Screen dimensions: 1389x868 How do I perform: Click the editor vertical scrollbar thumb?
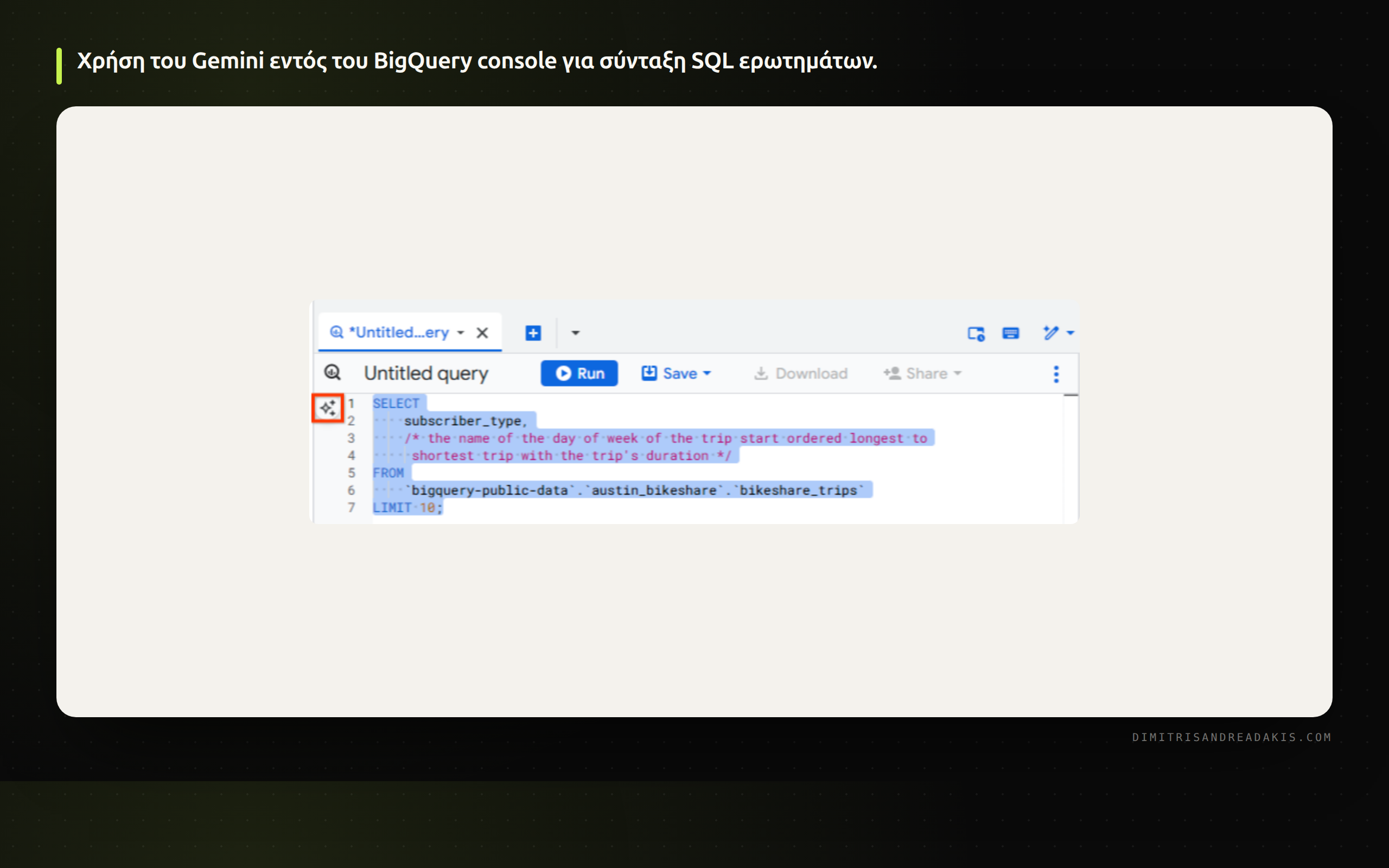pos(1071,395)
